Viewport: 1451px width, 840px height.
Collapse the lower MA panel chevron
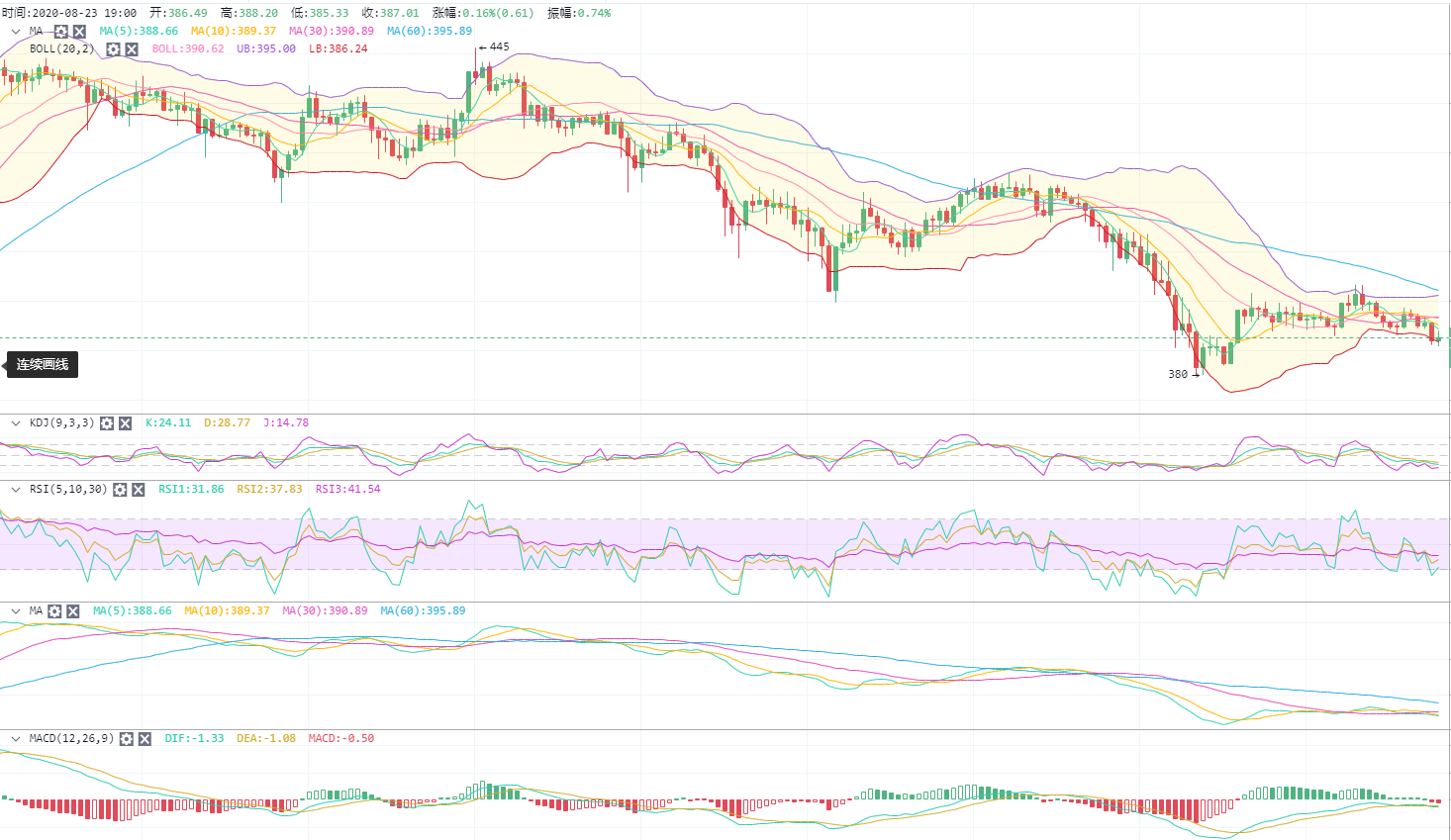pyautogui.click(x=16, y=611)
